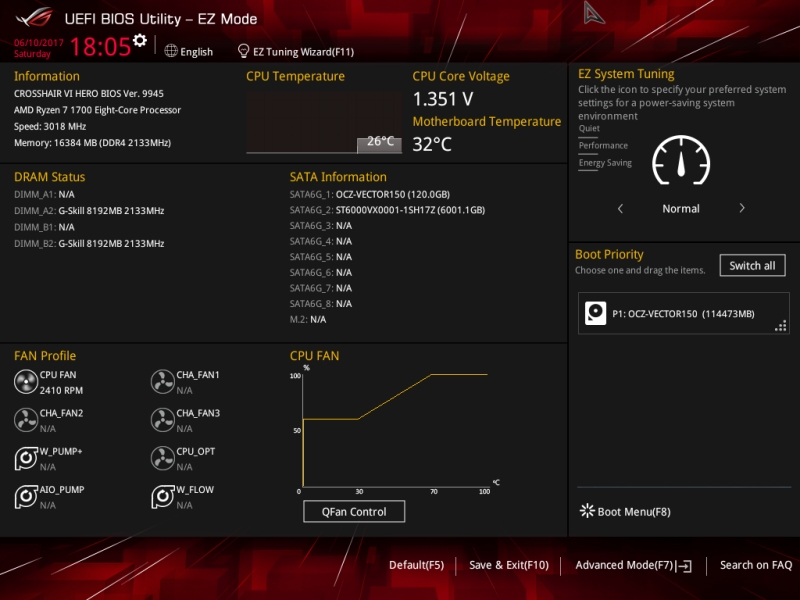Click the EZ Tuning Wizard lightbulb icon
Viewport: 800px width, 600px height.
coord(243,51)
